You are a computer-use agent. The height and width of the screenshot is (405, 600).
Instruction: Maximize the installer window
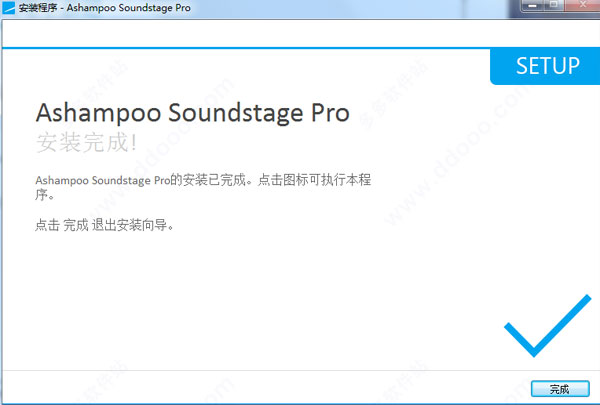pyautogui.click(x=553, y=5)
